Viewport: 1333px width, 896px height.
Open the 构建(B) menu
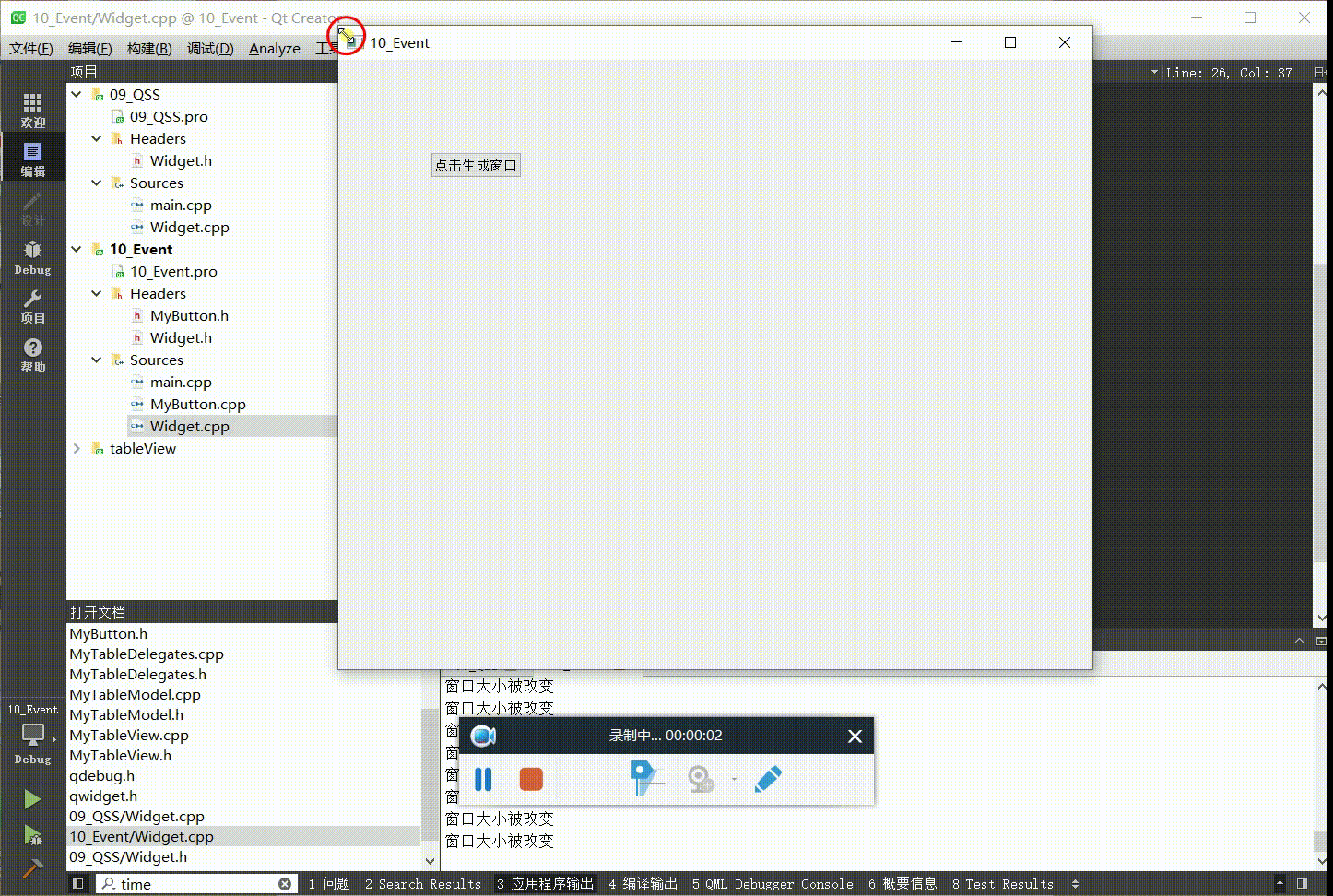coord(149,48)
